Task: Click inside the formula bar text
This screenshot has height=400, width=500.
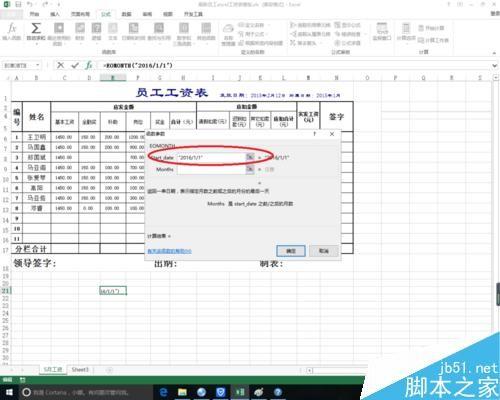Action: point(138,65)
